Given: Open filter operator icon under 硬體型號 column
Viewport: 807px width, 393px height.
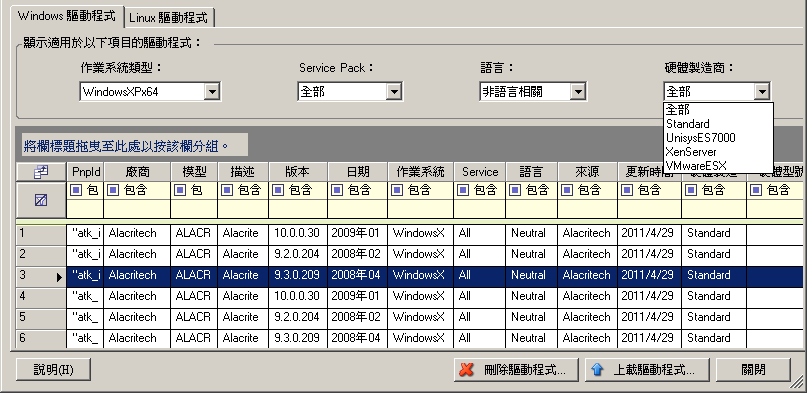Looking at the screenshot, I should coord(756,191).
